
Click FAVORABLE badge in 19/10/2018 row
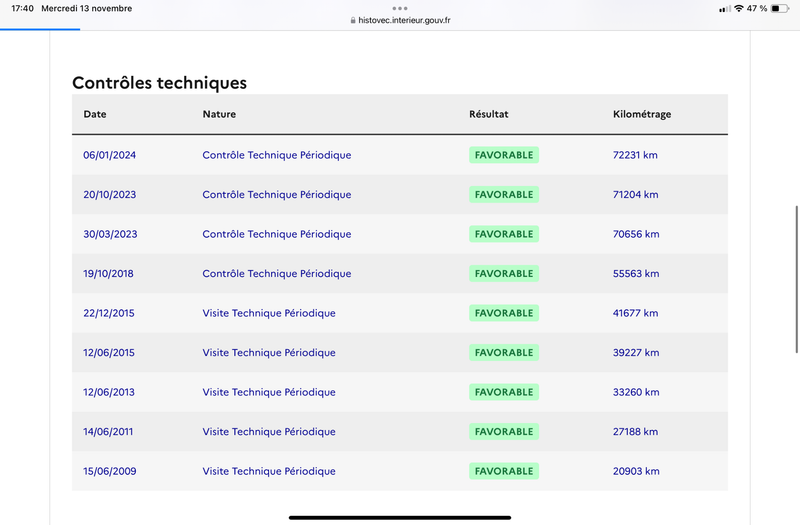pyautogui.click(x=504, y=273)
